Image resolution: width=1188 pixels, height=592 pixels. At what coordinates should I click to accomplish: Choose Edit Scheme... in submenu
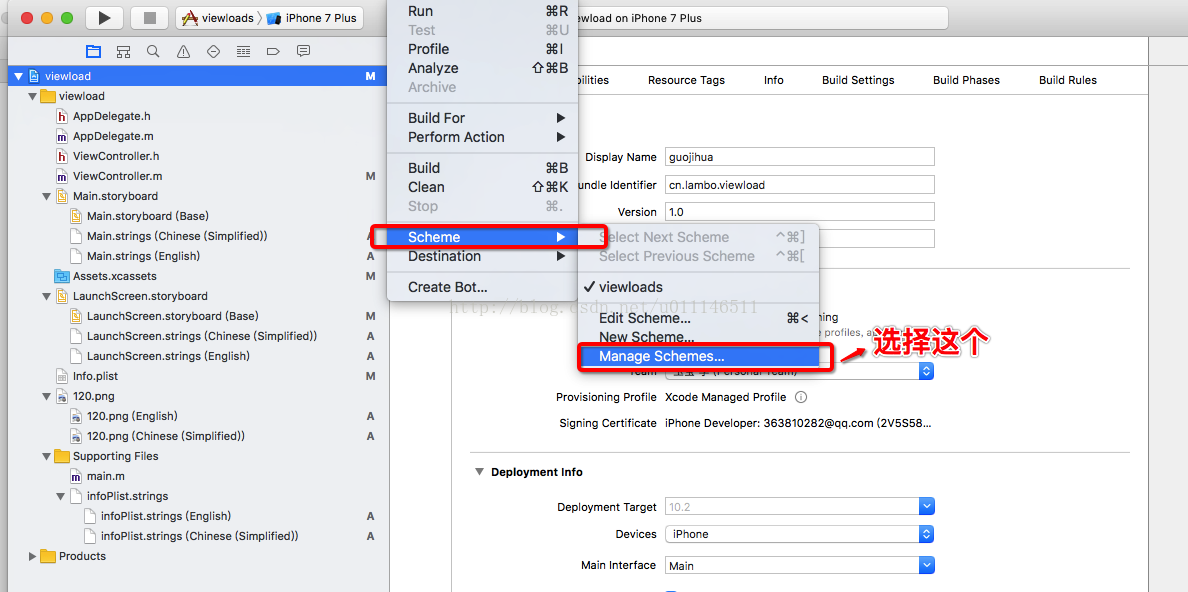pos(699,318)
